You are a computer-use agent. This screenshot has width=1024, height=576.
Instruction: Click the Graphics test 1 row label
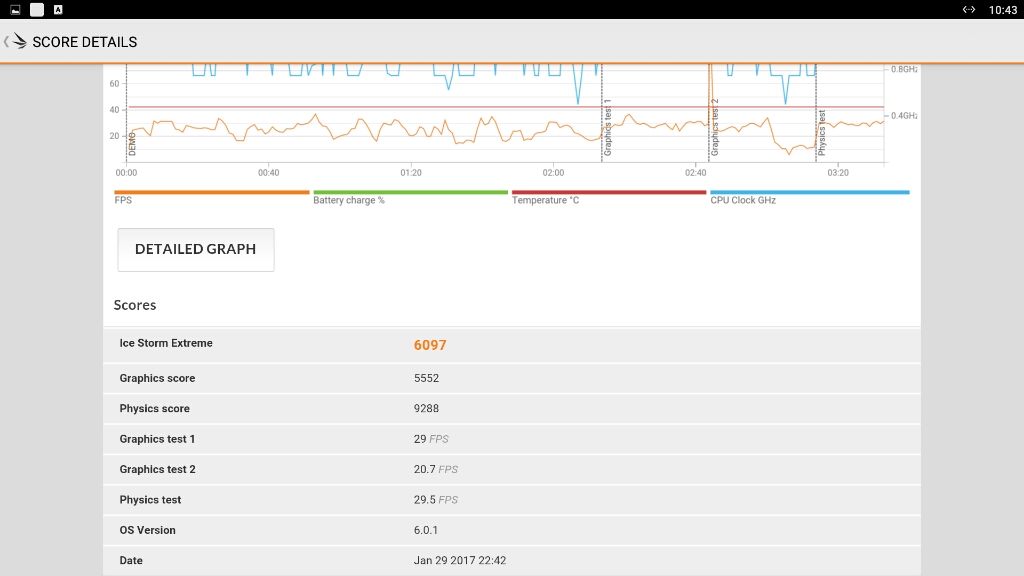[x=157, y=439]
